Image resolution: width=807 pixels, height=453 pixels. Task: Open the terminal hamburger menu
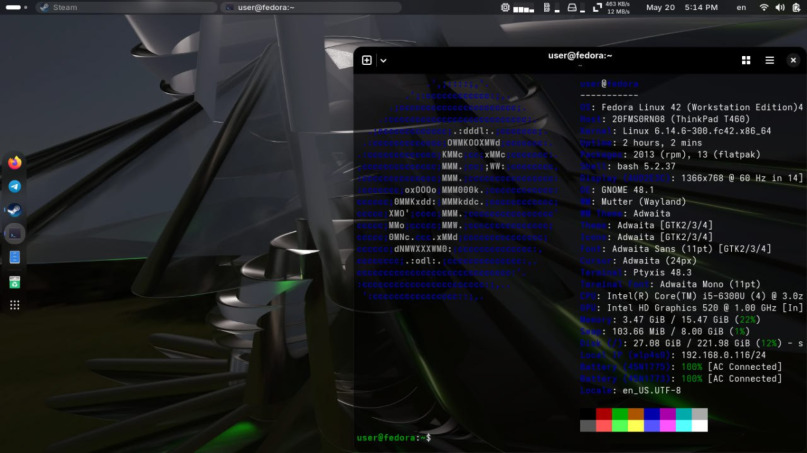(x=769, y=60)
